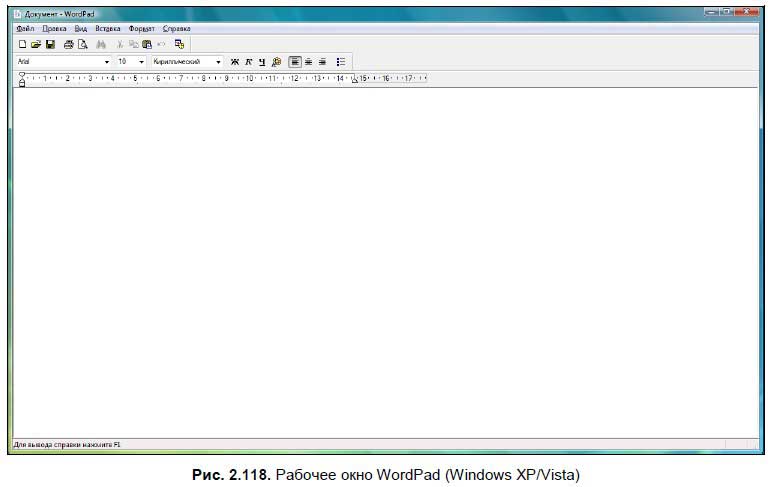Save the document using the floppy disk icon
This screenshot has height=487, width=770.
(49, 45)
